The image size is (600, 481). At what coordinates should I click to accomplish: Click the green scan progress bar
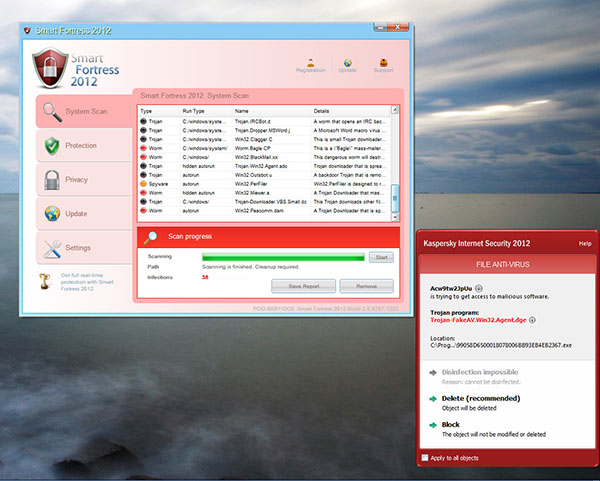pyautogui.click(x=283, y=258)
